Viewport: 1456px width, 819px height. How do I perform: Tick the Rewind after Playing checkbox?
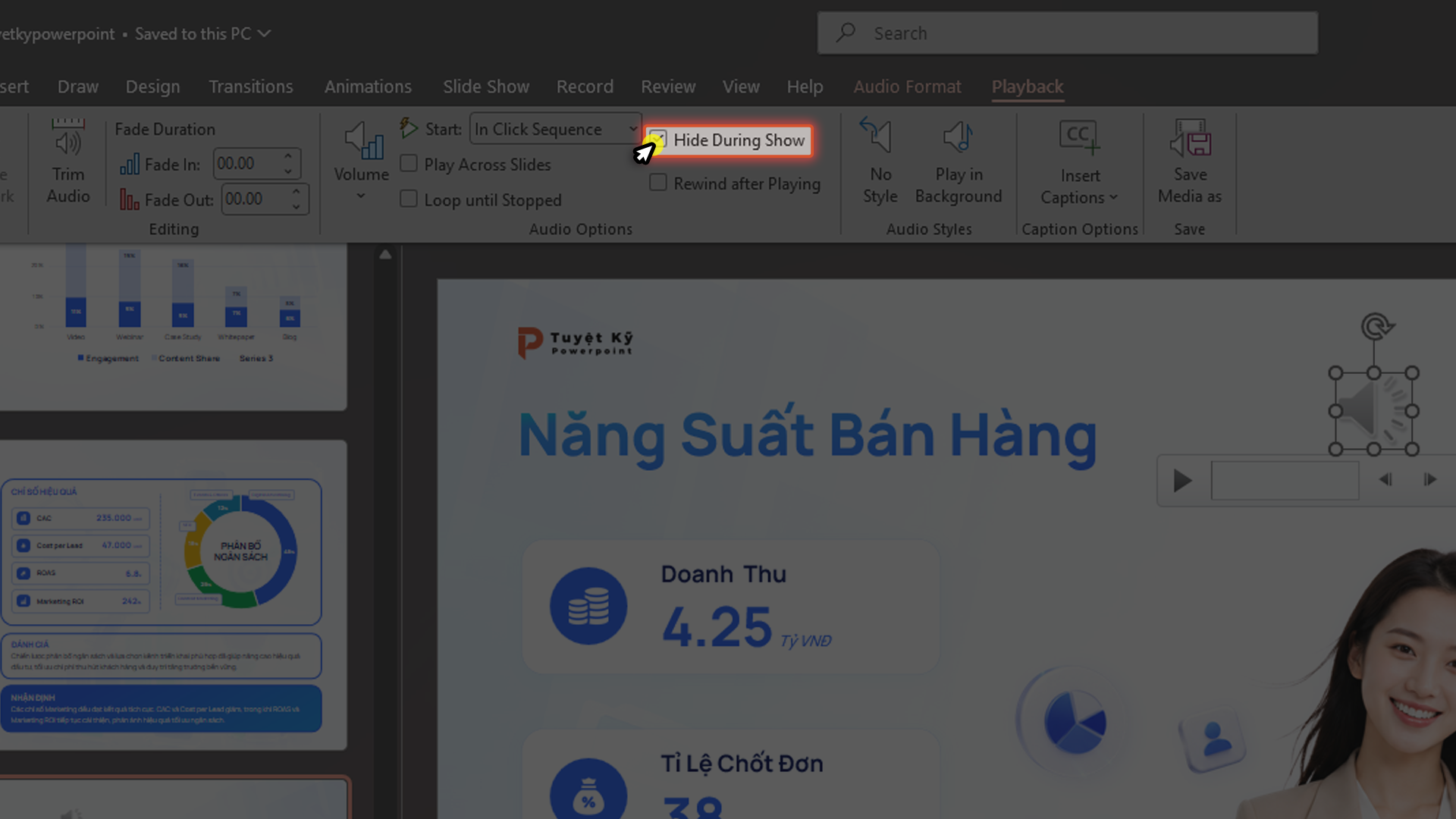coord(658,183)
